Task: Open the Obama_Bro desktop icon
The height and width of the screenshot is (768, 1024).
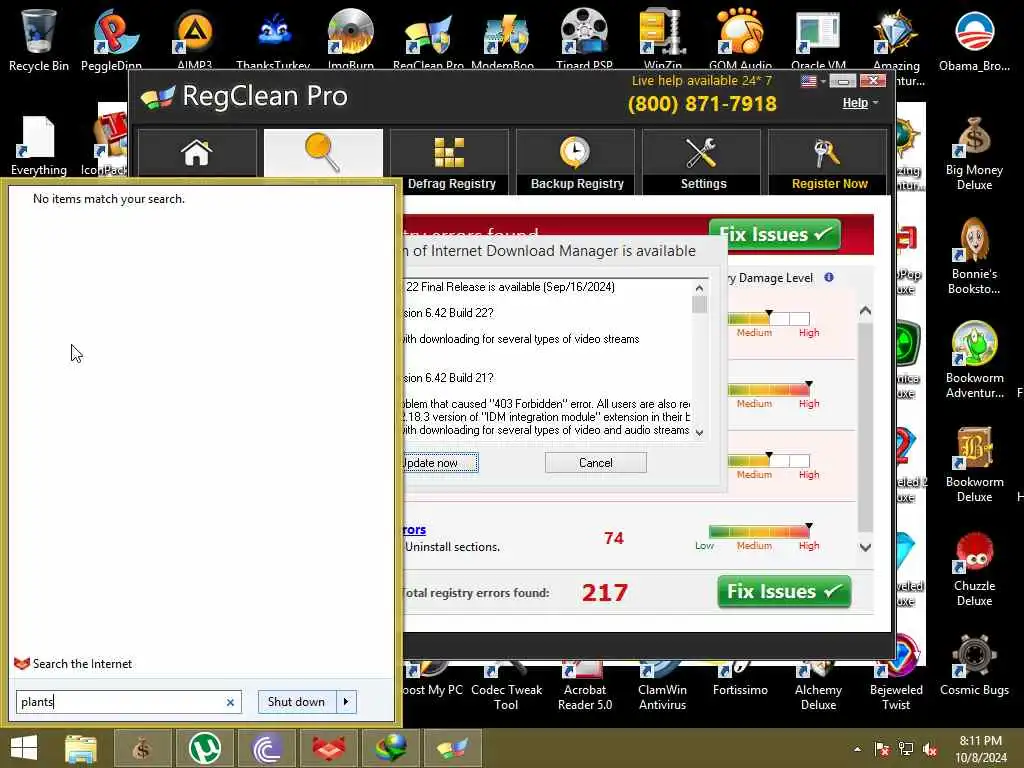Action: click(x=974, y=39)
